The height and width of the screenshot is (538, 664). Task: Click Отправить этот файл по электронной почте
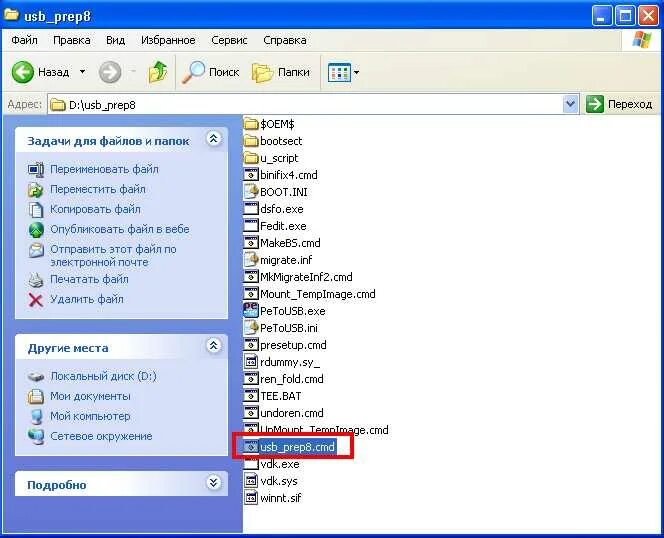coord(113,255)
